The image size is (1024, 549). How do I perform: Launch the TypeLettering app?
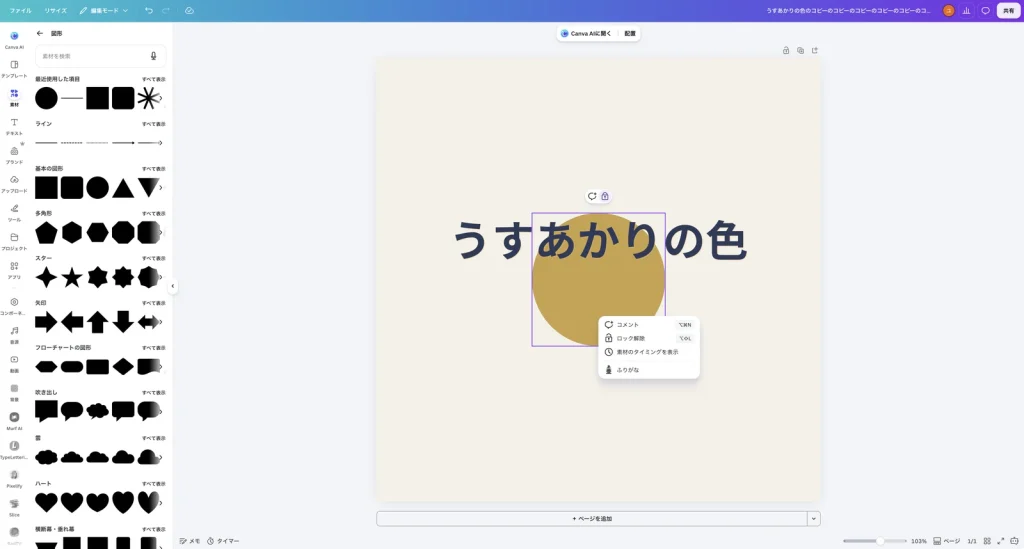point(14,449)
